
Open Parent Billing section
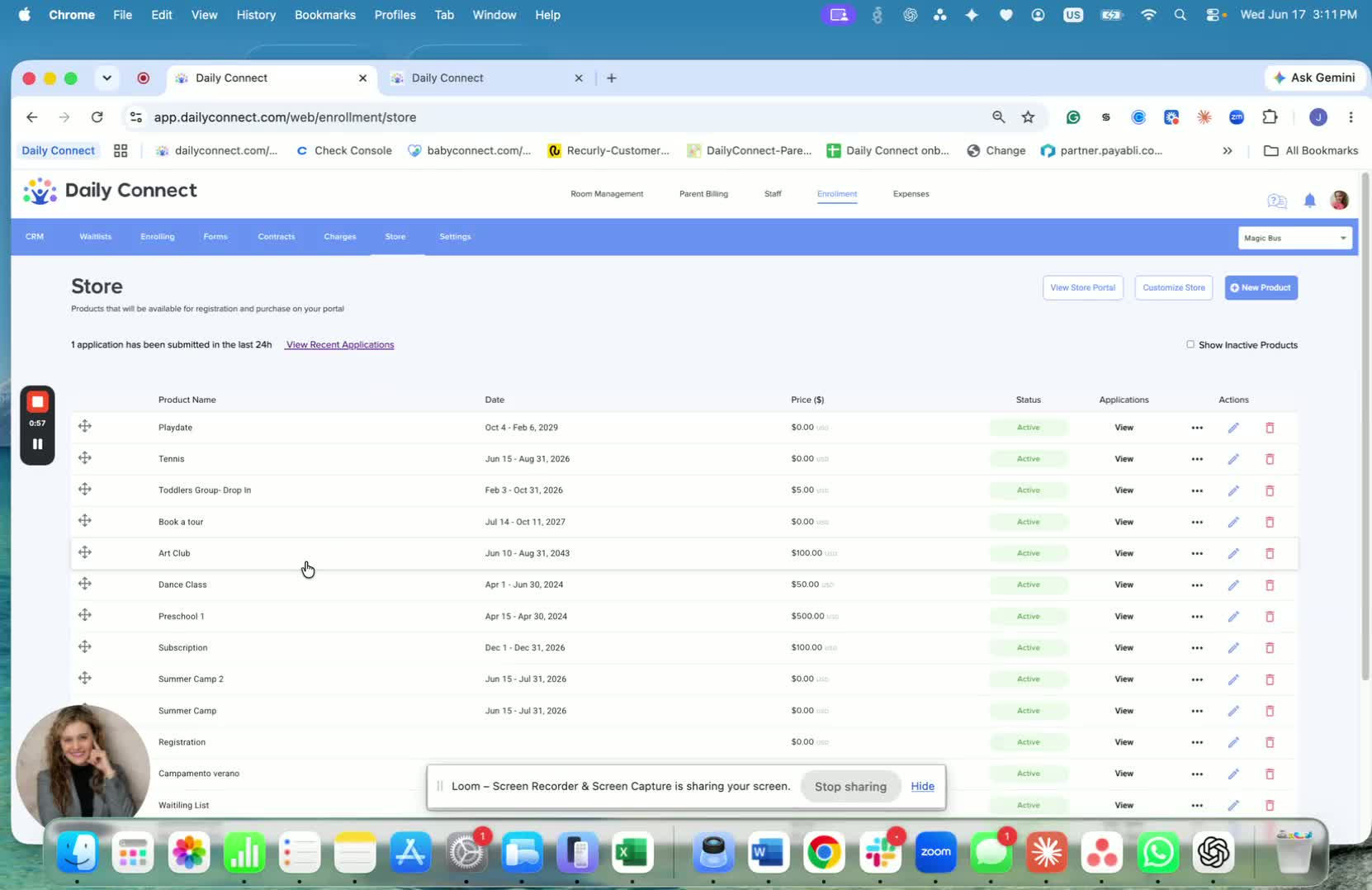coord(703,194)
